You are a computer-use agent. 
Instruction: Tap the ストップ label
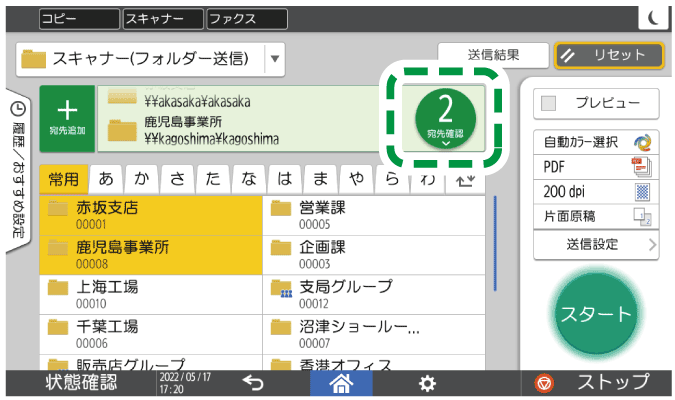click(x=613, y=382)
